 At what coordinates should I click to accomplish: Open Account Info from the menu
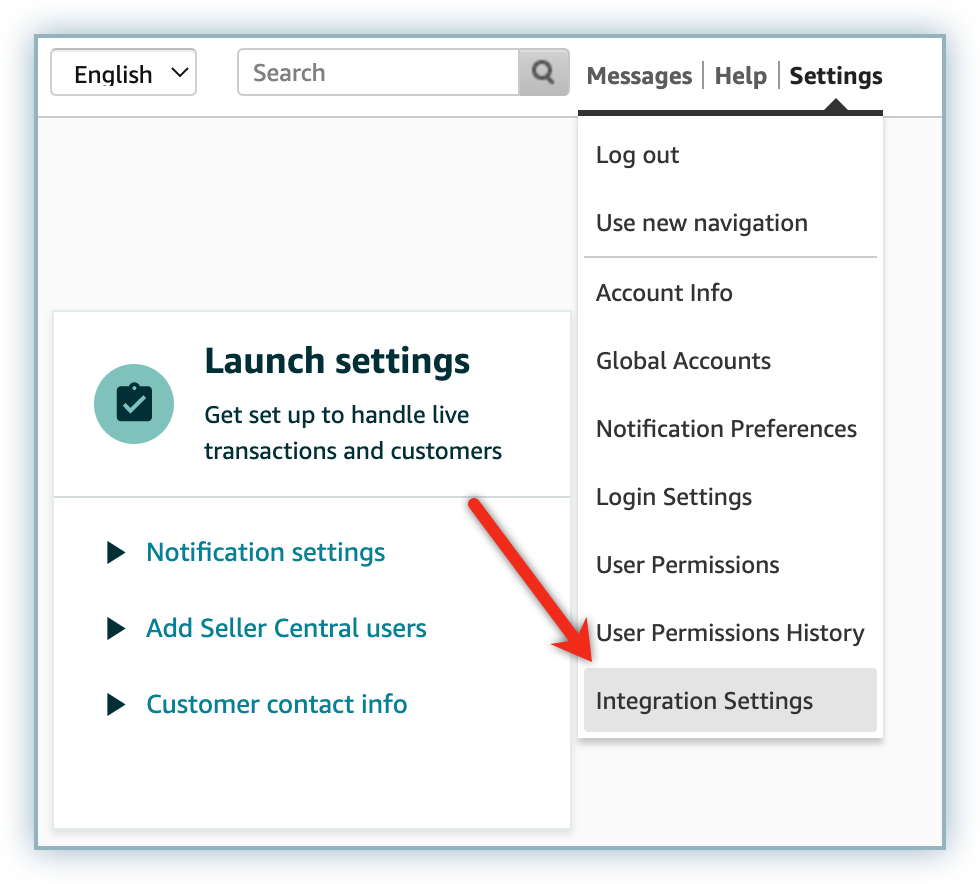click(664, 293)
